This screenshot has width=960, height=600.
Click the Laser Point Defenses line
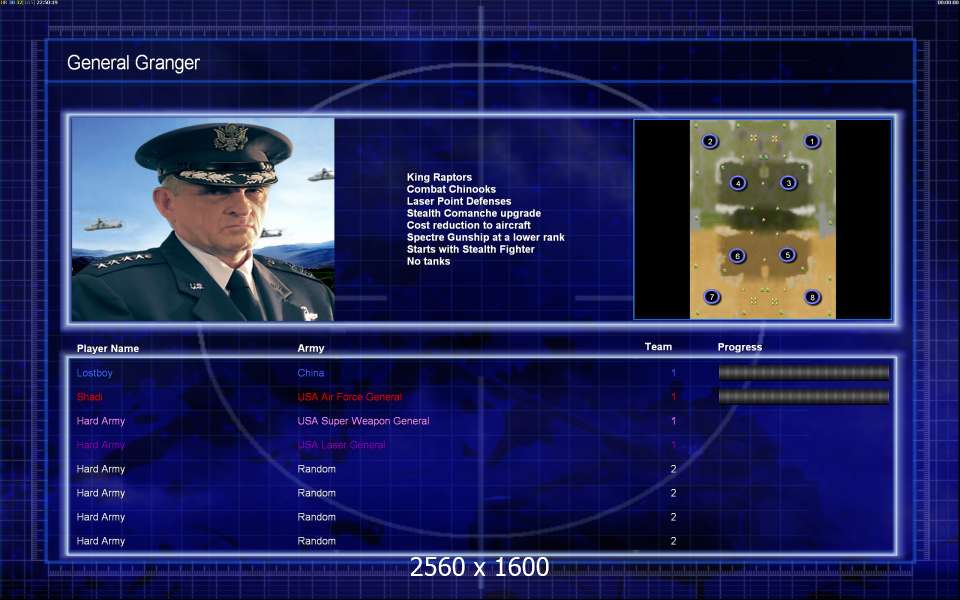coord(459,201)
